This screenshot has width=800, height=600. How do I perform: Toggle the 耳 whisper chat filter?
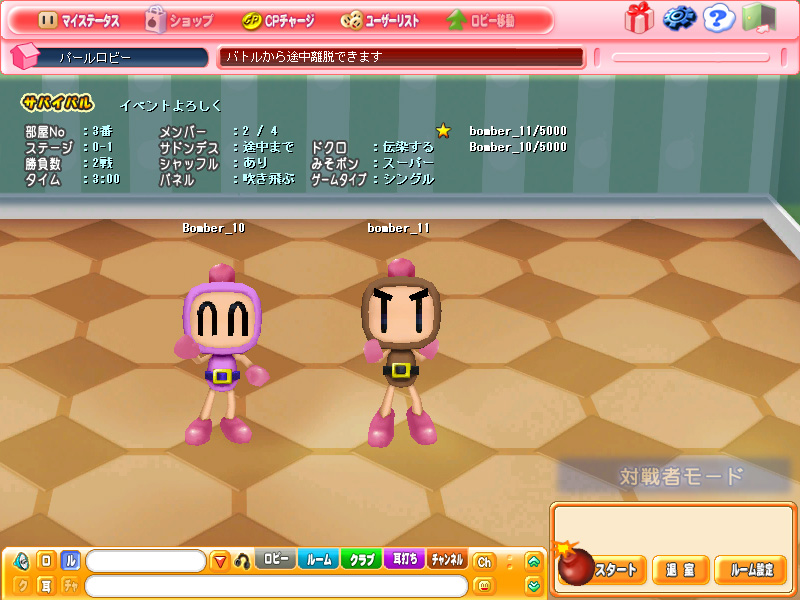pyautogui.click(x=46, y=585)
